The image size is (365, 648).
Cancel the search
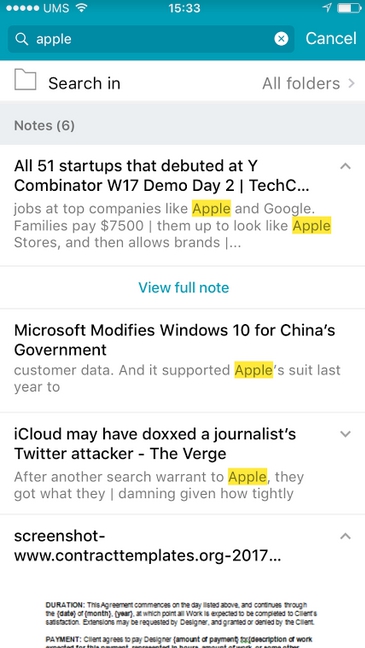click(331, 38)
